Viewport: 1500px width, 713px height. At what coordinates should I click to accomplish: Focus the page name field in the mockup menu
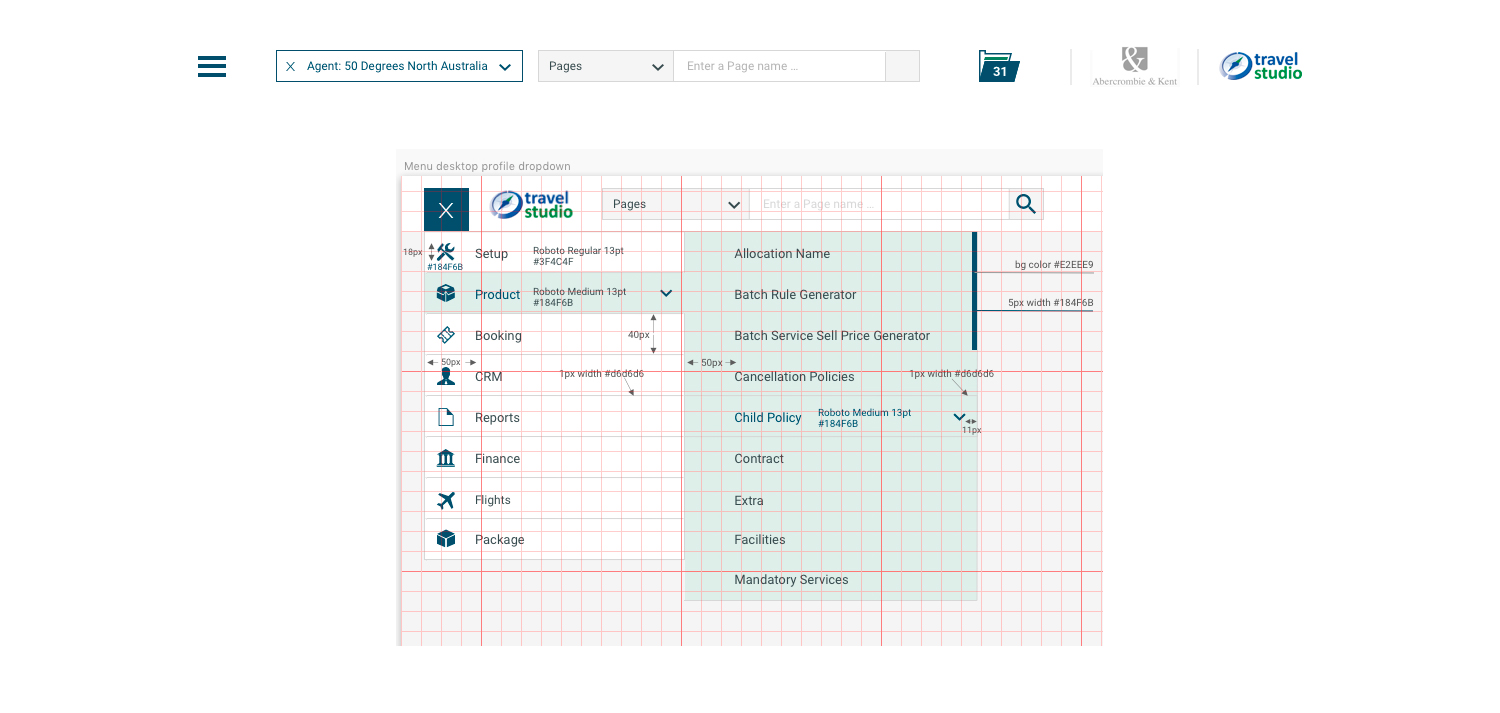pos(879,204)
